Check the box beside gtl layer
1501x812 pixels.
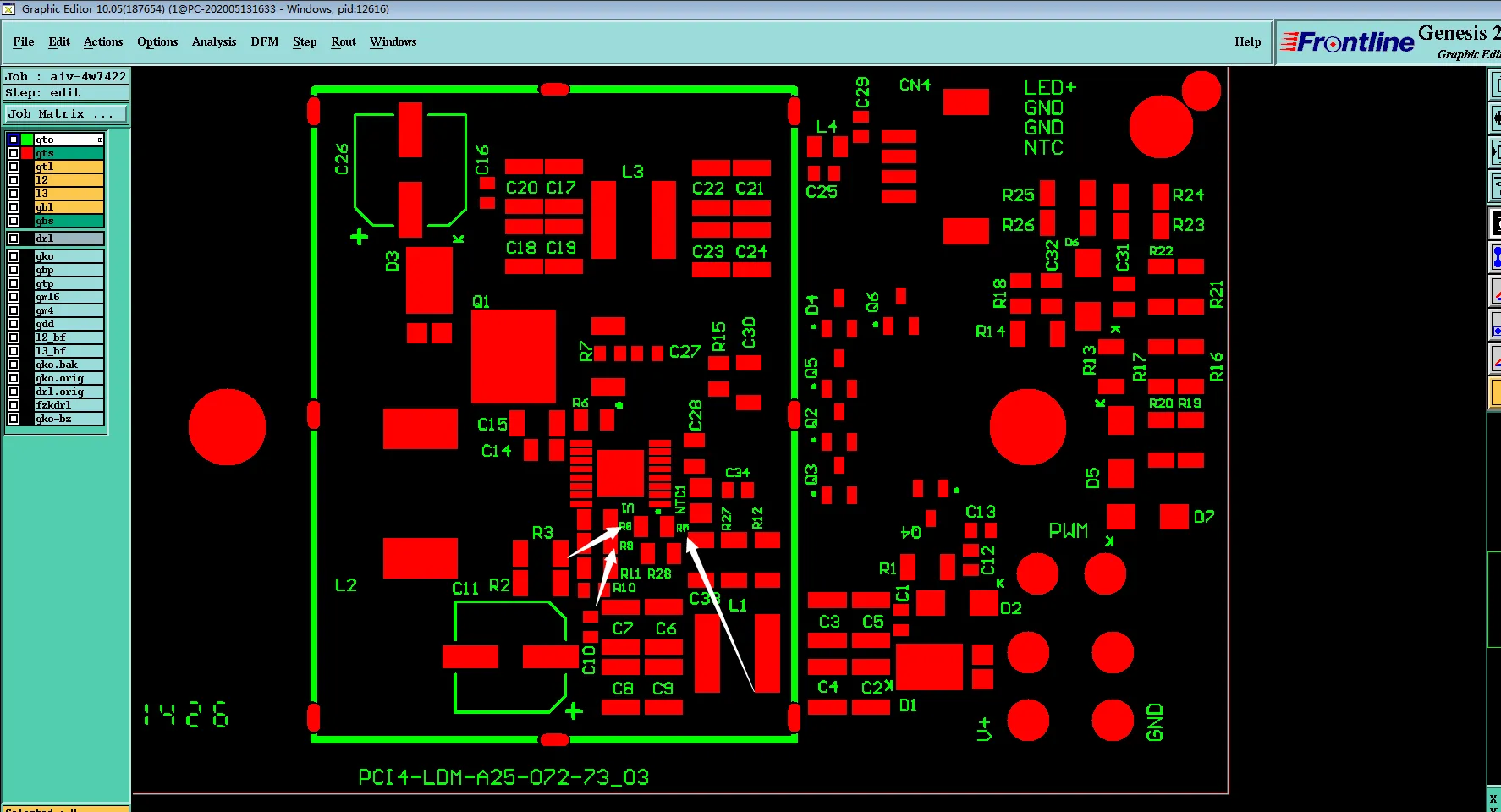pyautogui.click(x=14, y=167)
